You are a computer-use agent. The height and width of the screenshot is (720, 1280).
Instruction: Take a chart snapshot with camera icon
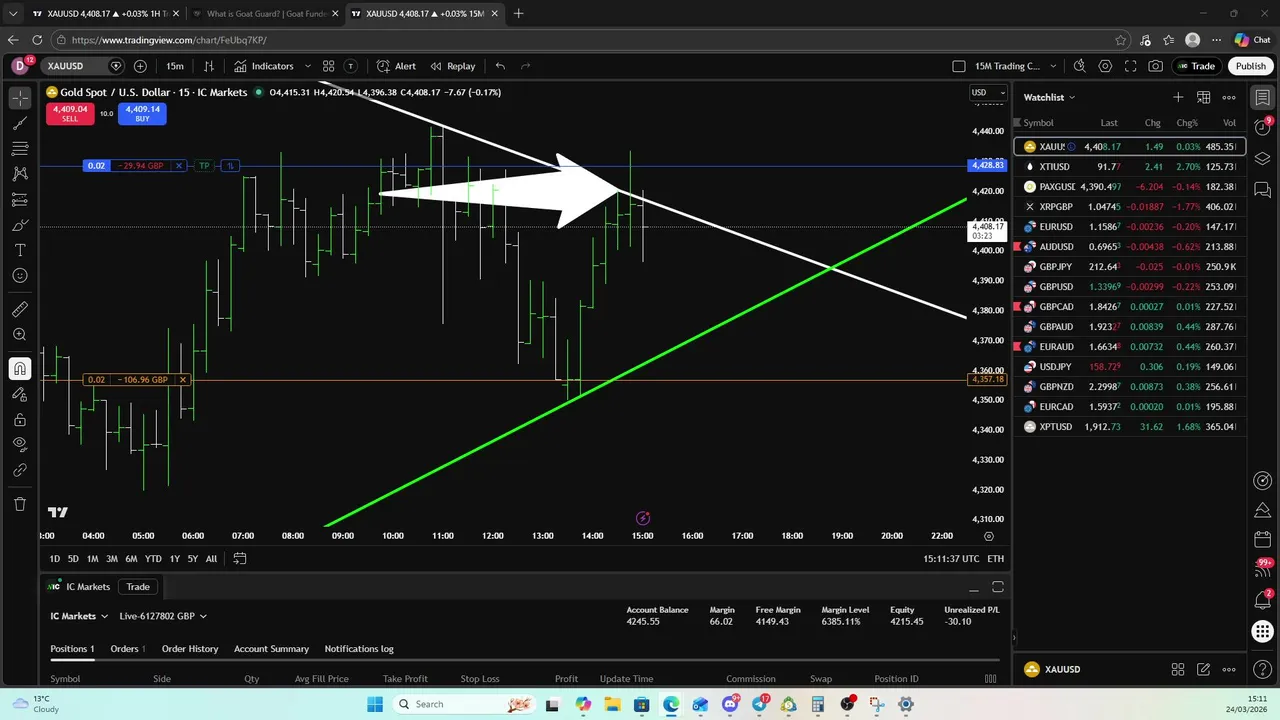[1156, 66]
